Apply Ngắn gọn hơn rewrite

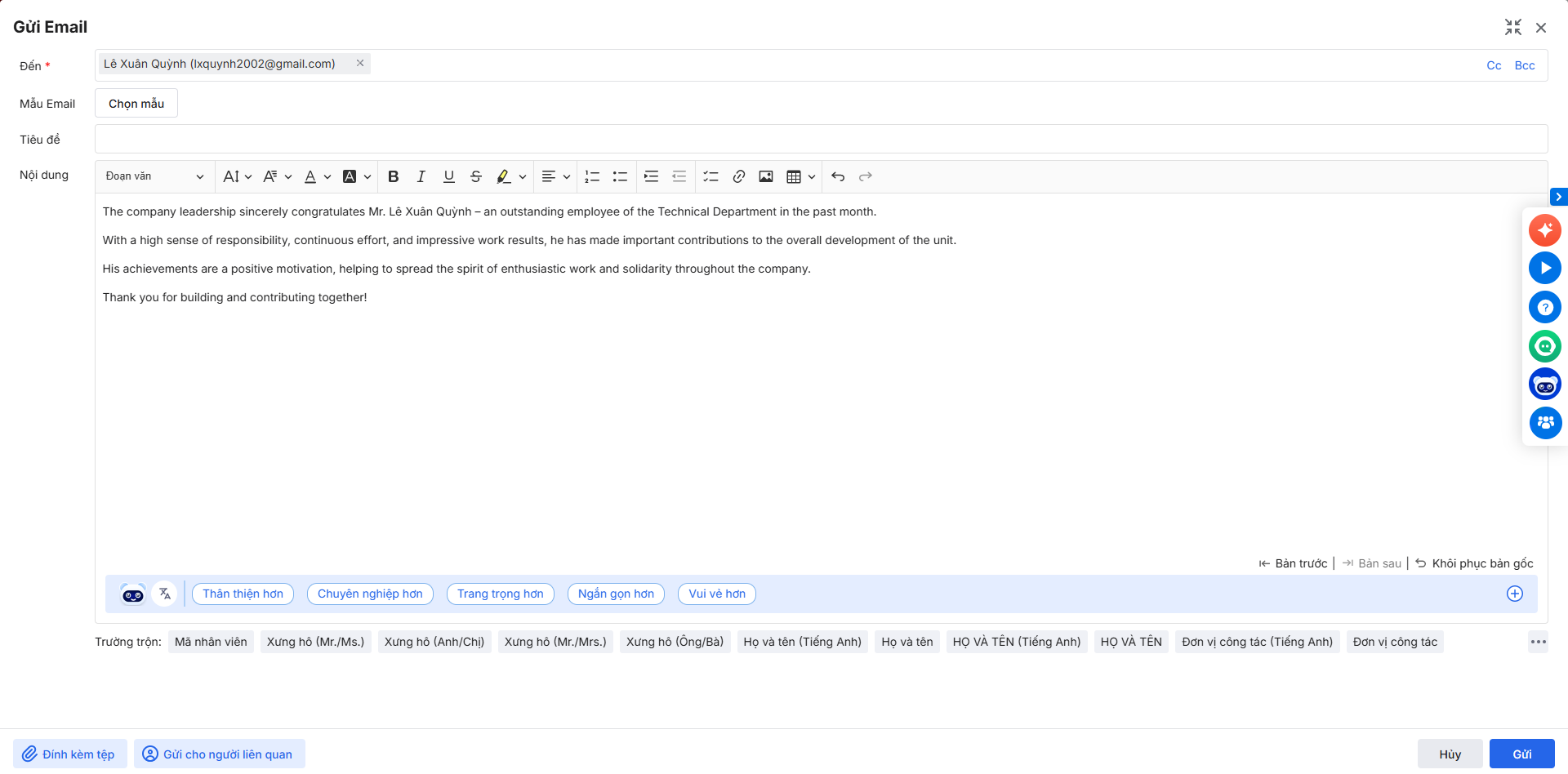(616, 594)
